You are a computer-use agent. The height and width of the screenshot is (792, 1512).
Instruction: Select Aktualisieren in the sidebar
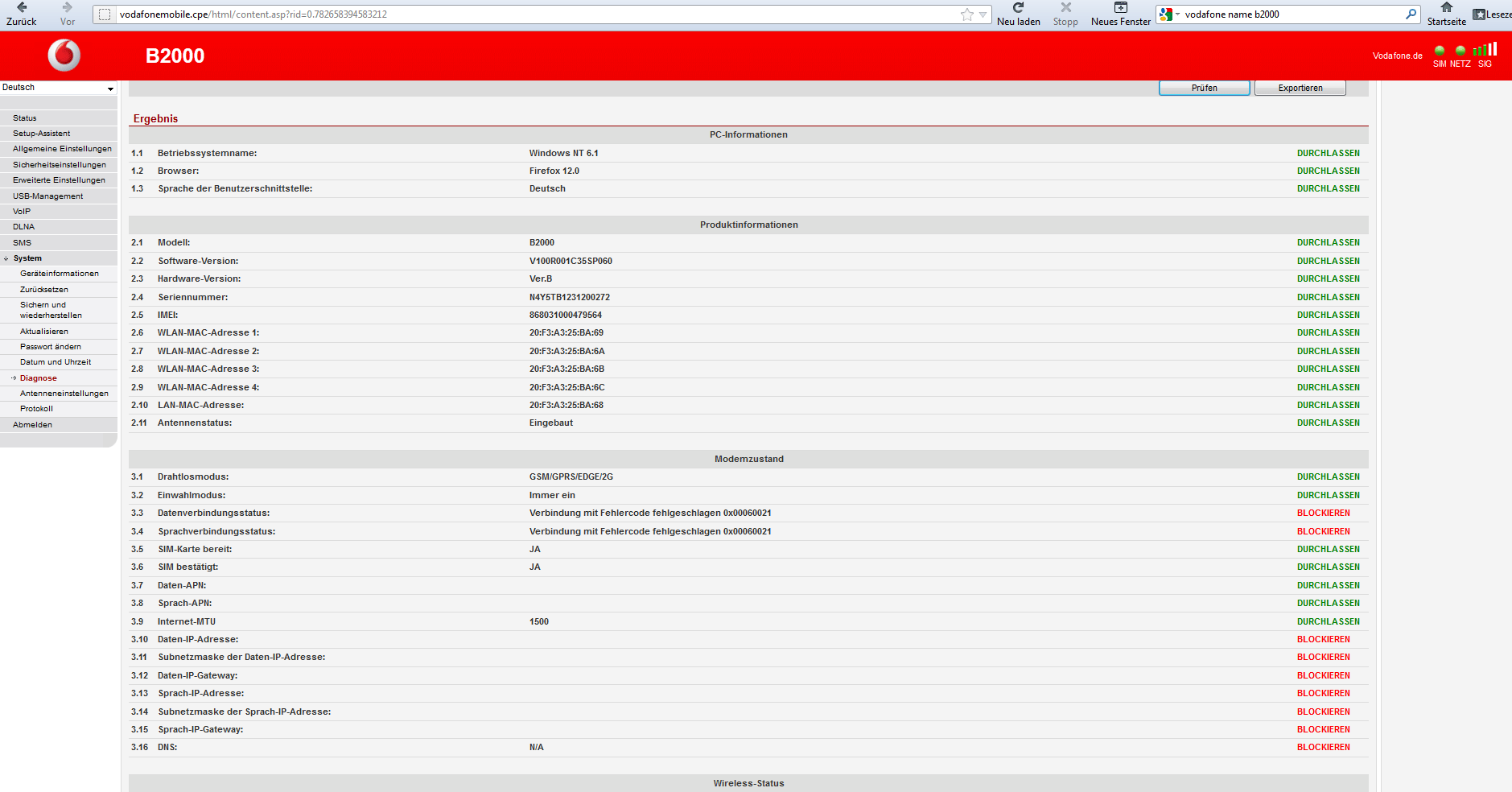click(44, 332)
